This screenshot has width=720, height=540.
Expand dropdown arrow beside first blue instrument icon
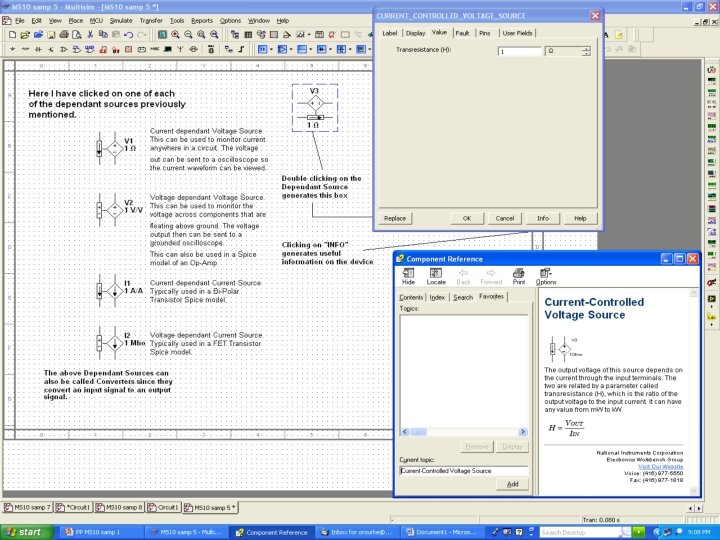click(x=271, y=49)
